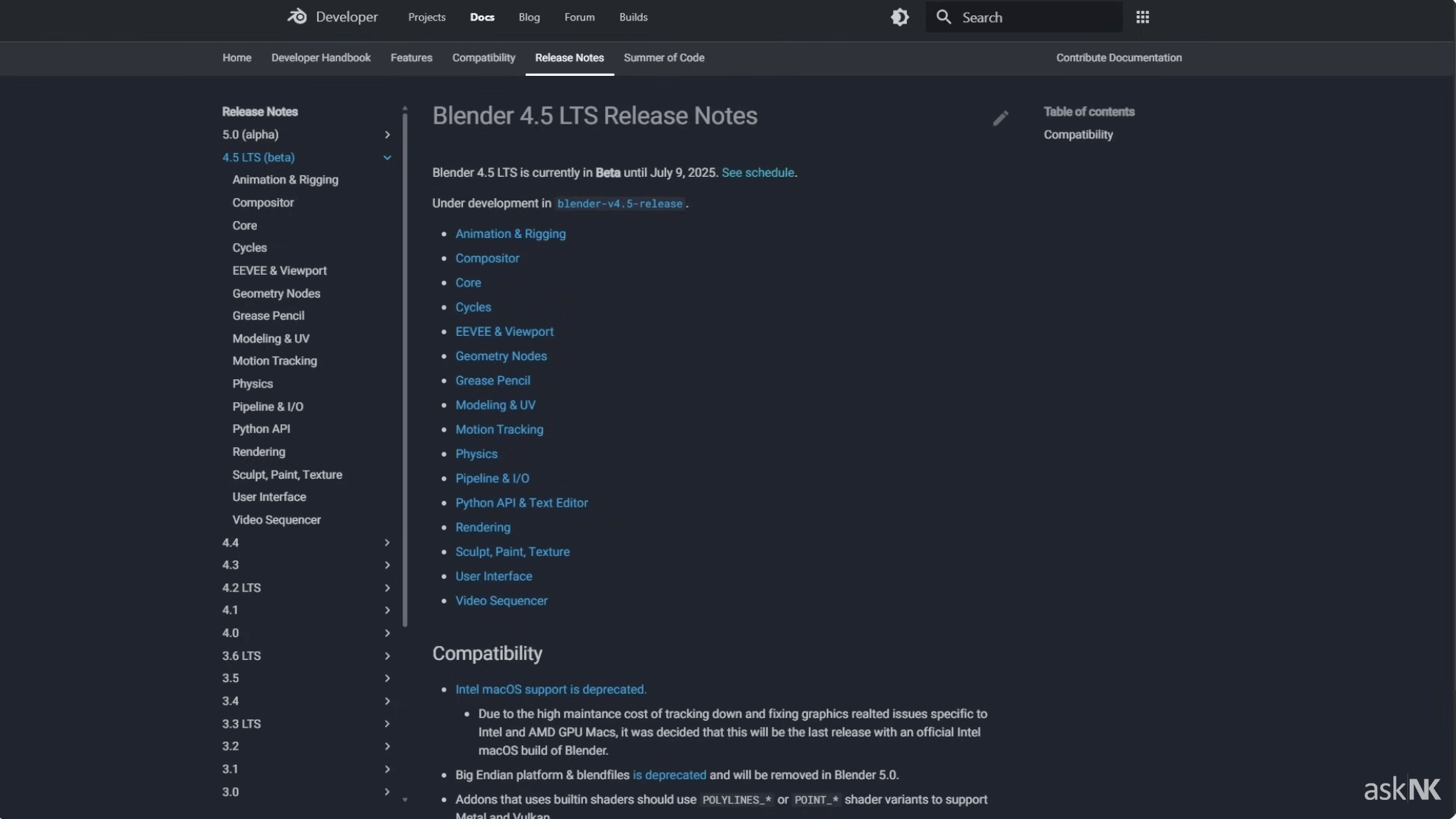Image resolution: width=1456 pixels, height=819 pixels.
Task: Click the Pipeline & I/O content link
Action: point(492,478)
